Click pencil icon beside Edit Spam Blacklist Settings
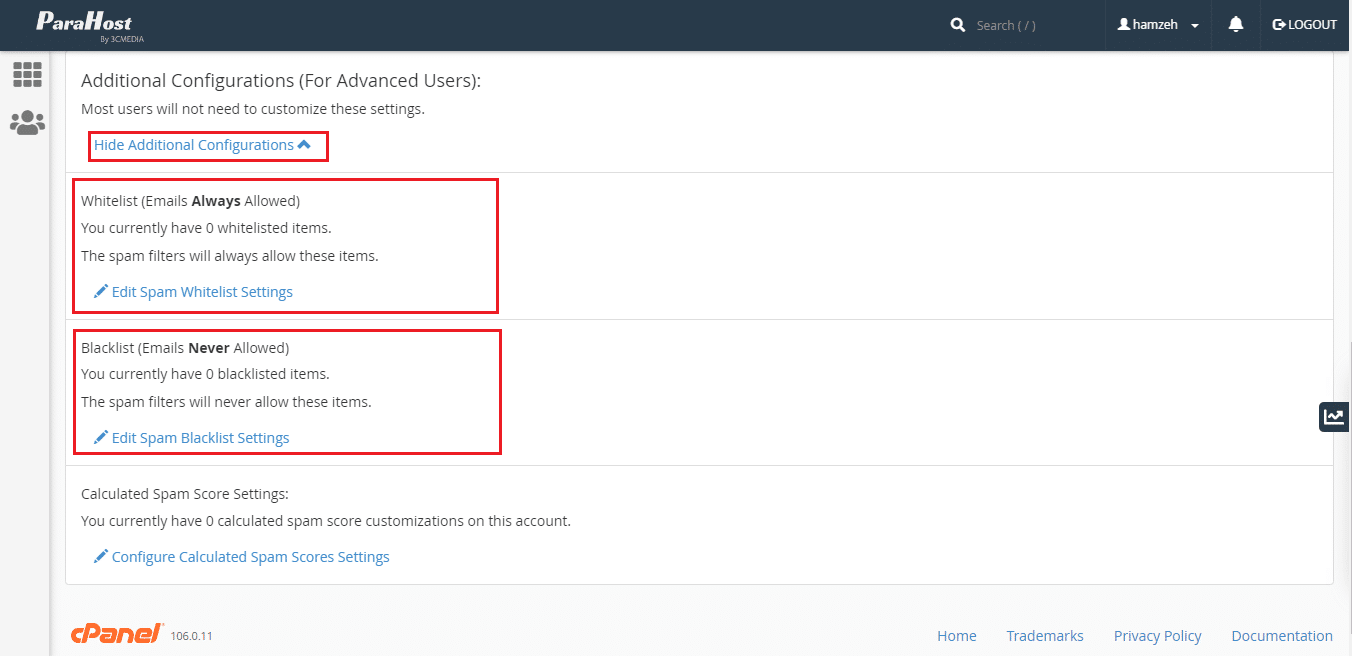The height and width of the screenshot is (656, 1352). (x=100, y=438)
